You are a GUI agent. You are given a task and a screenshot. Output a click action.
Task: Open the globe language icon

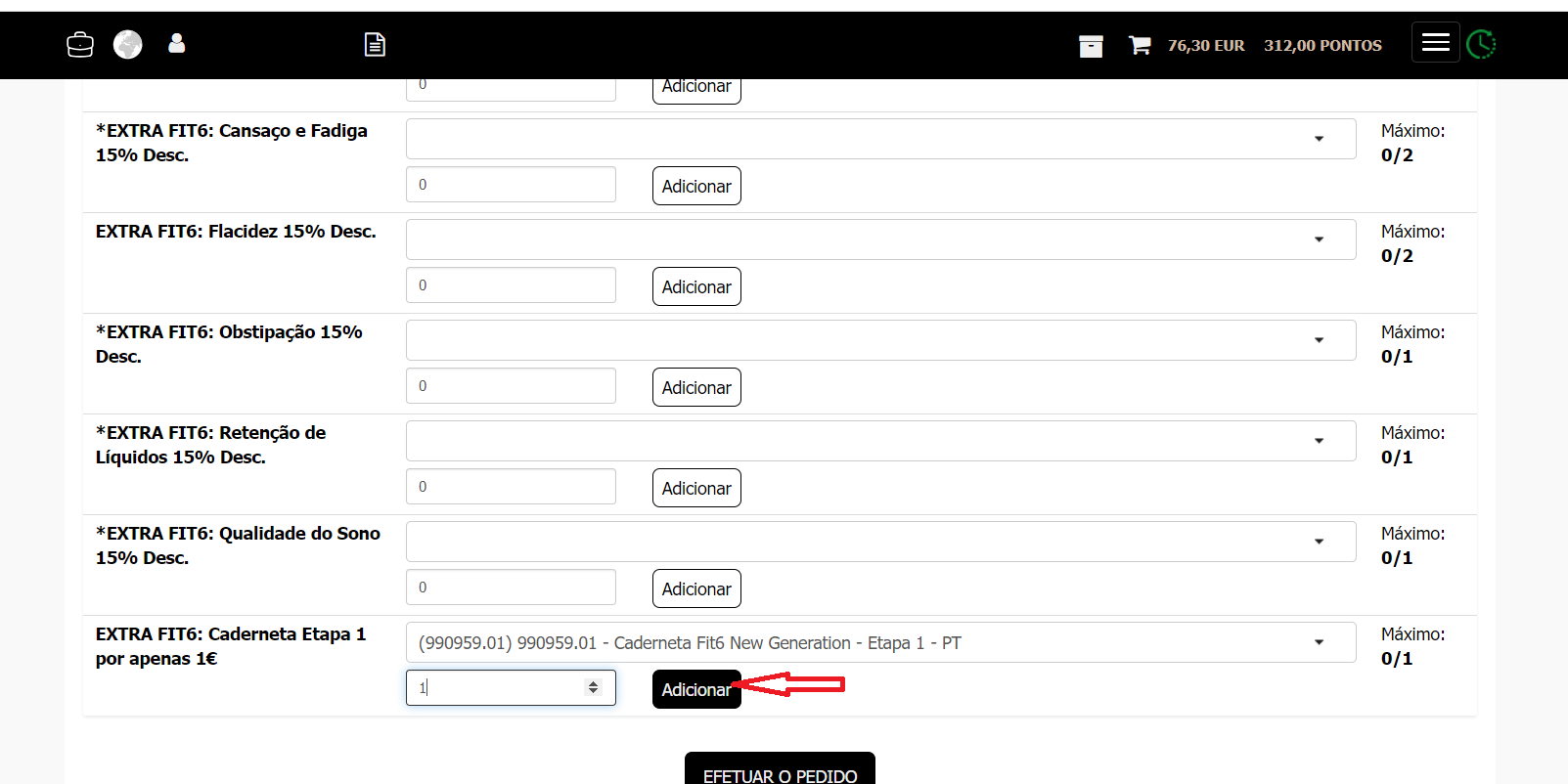[127, 45]
